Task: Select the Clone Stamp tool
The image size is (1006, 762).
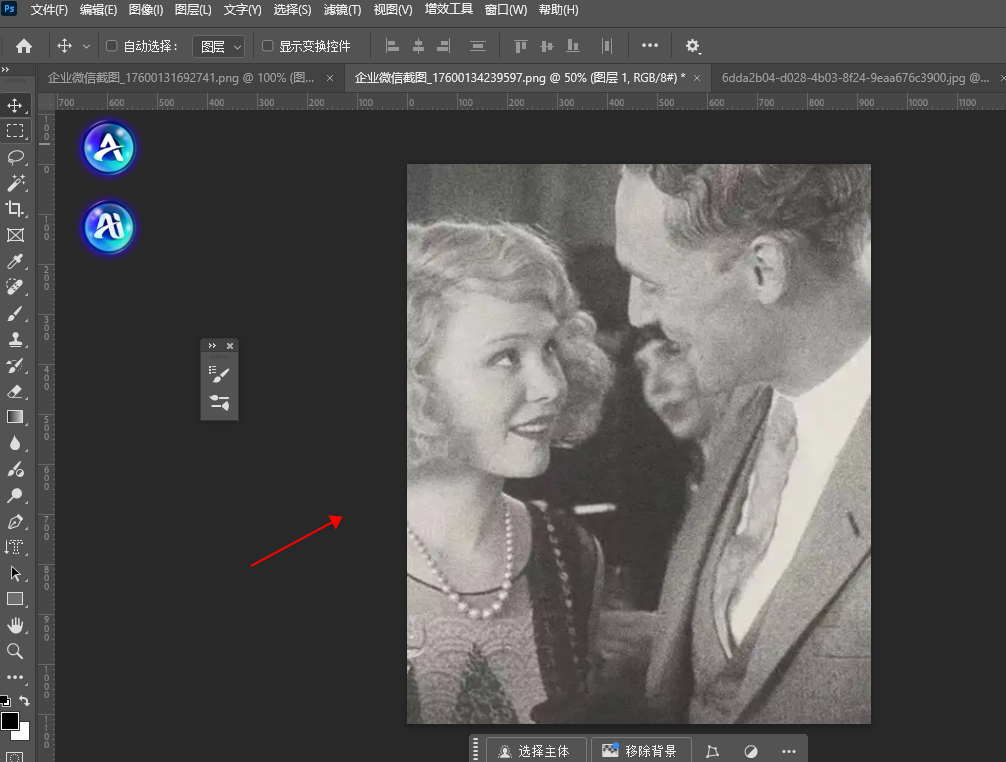Action: (x=15, y=339)
